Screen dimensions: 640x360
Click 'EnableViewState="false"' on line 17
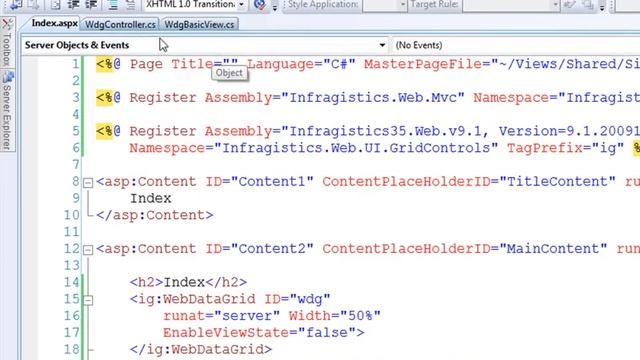click(x=259, y=333)
